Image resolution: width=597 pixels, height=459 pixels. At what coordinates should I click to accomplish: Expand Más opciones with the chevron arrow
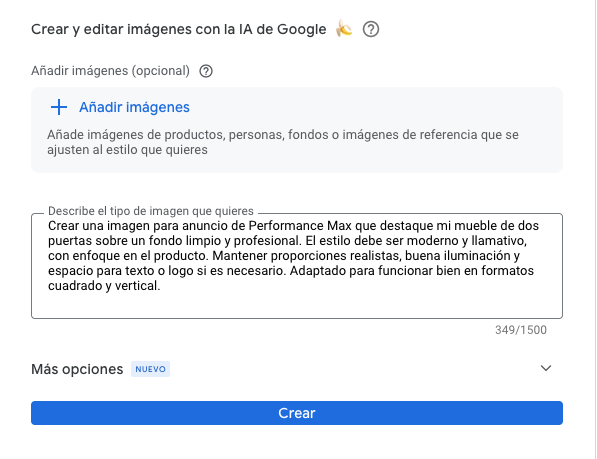pos(546,368)
